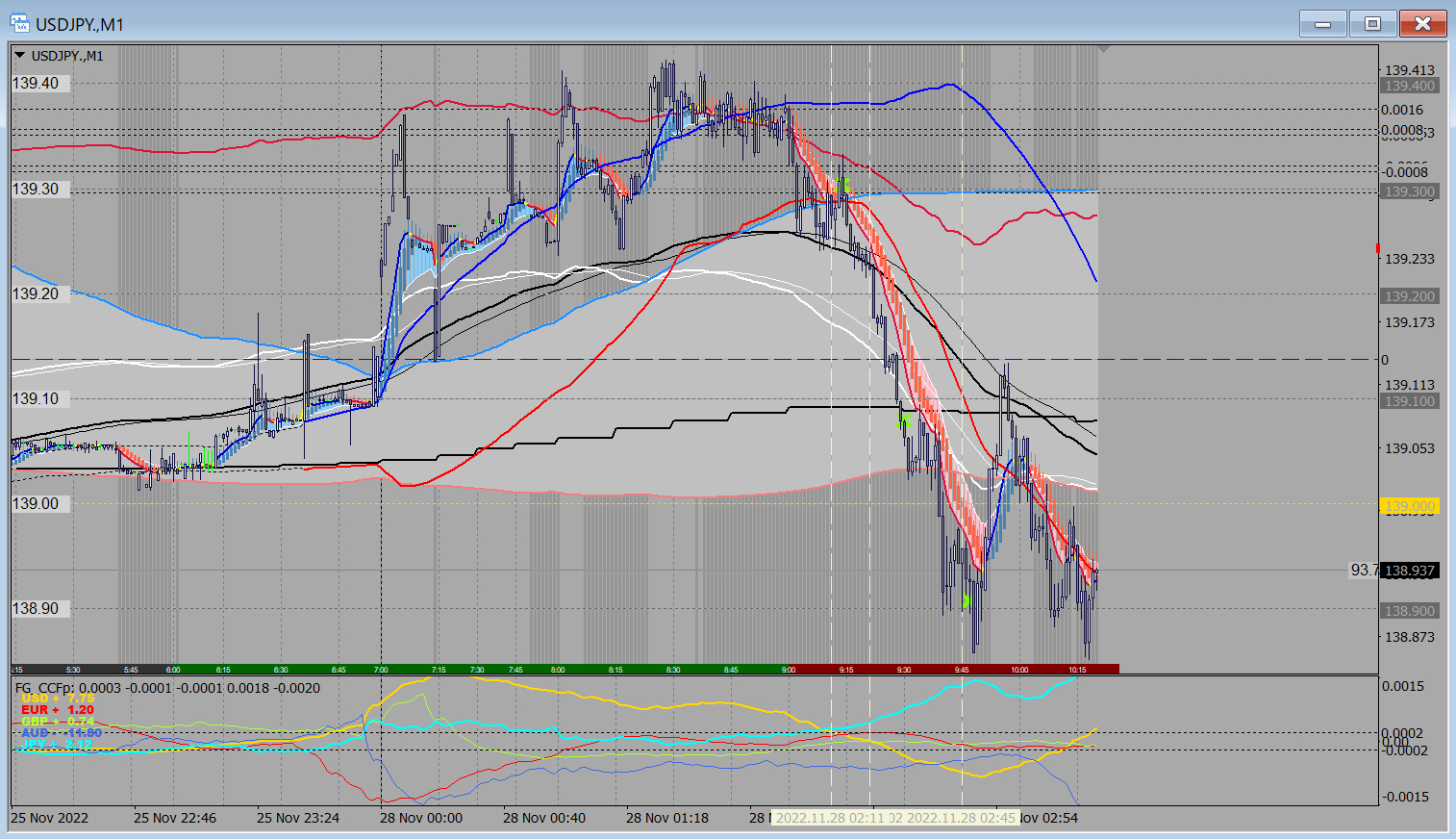Click the chart shift triangle marker
Image resolution: width=1456 pixels, height=839 pixels.
[x=1103, y=48]
